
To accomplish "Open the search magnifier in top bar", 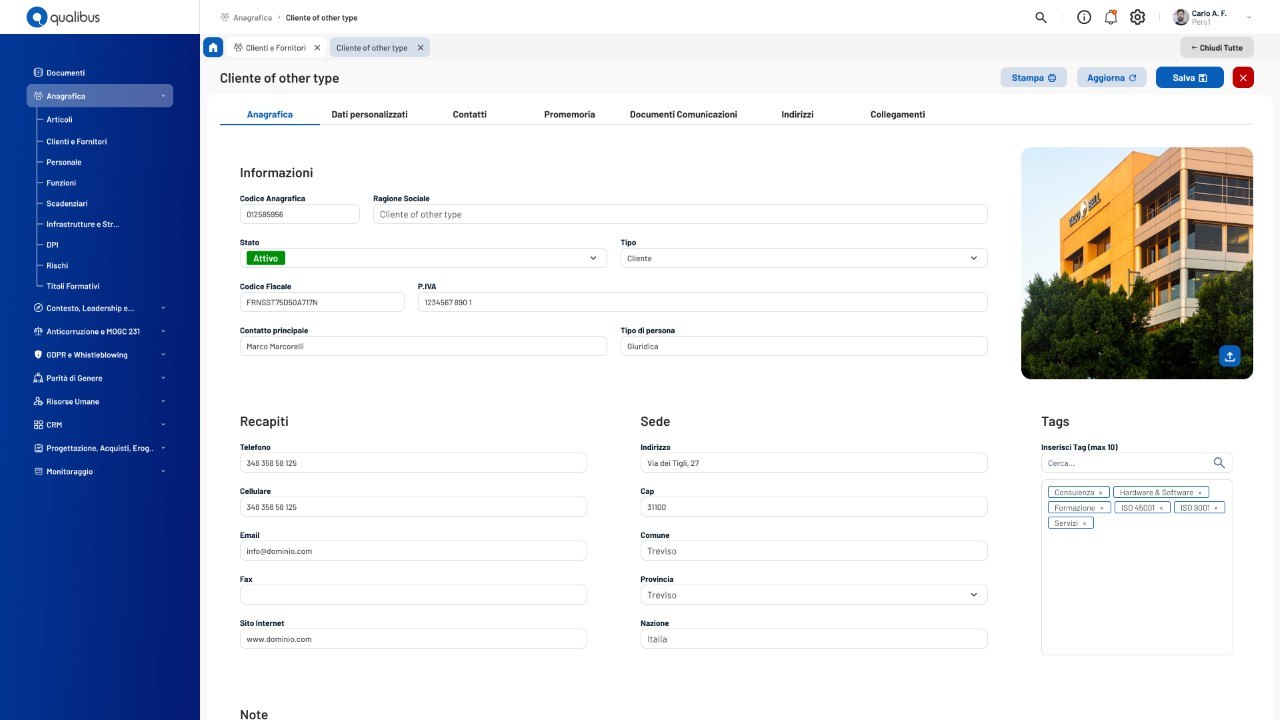I will [1041, 17].
